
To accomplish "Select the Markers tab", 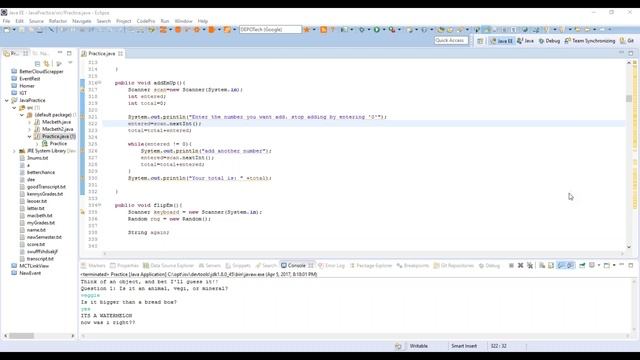I will point(93,265).
